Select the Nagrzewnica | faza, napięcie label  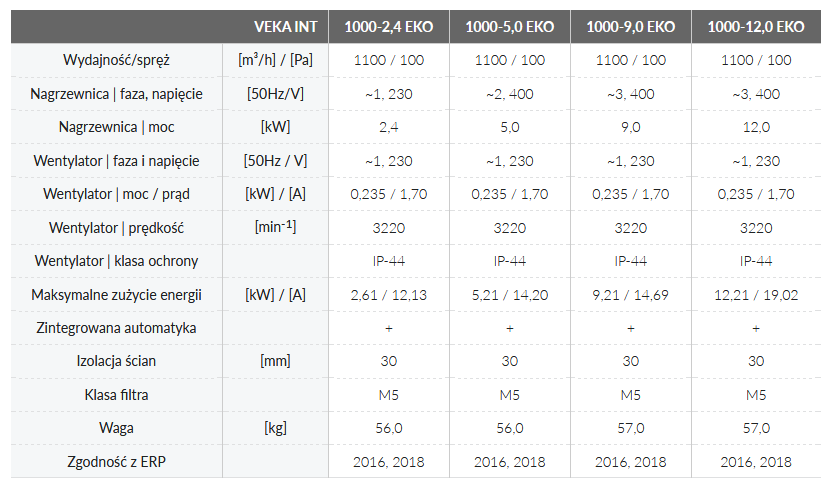[116, 94]
